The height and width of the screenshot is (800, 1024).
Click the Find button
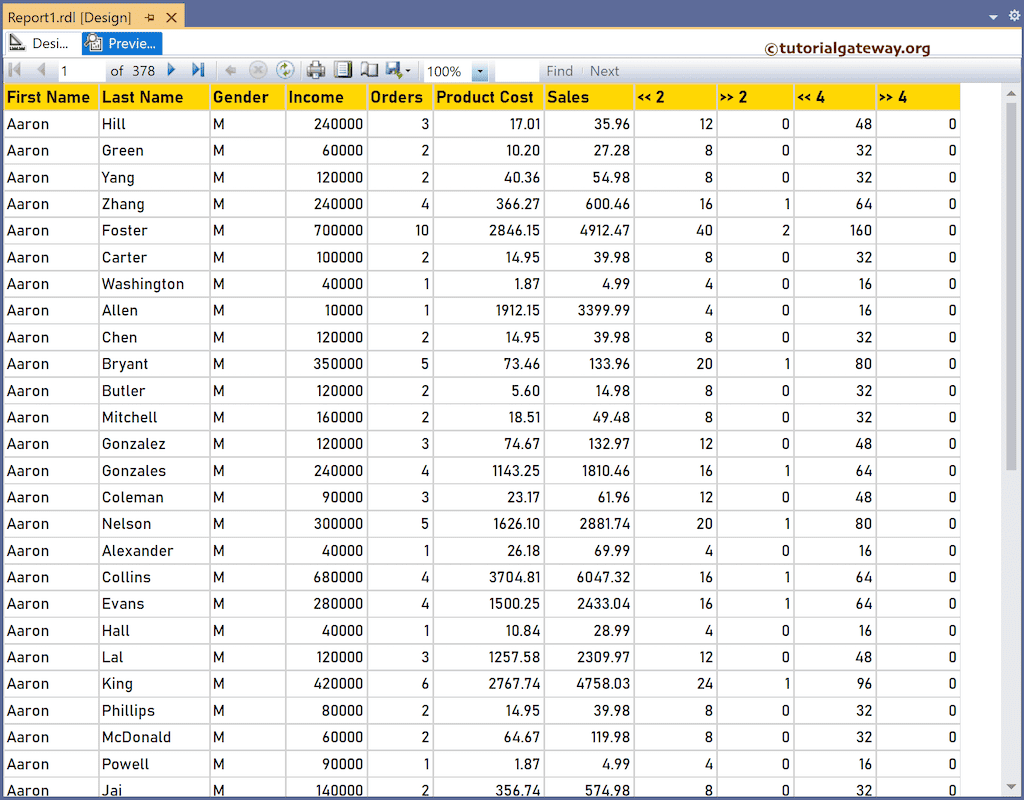(559, 70)
